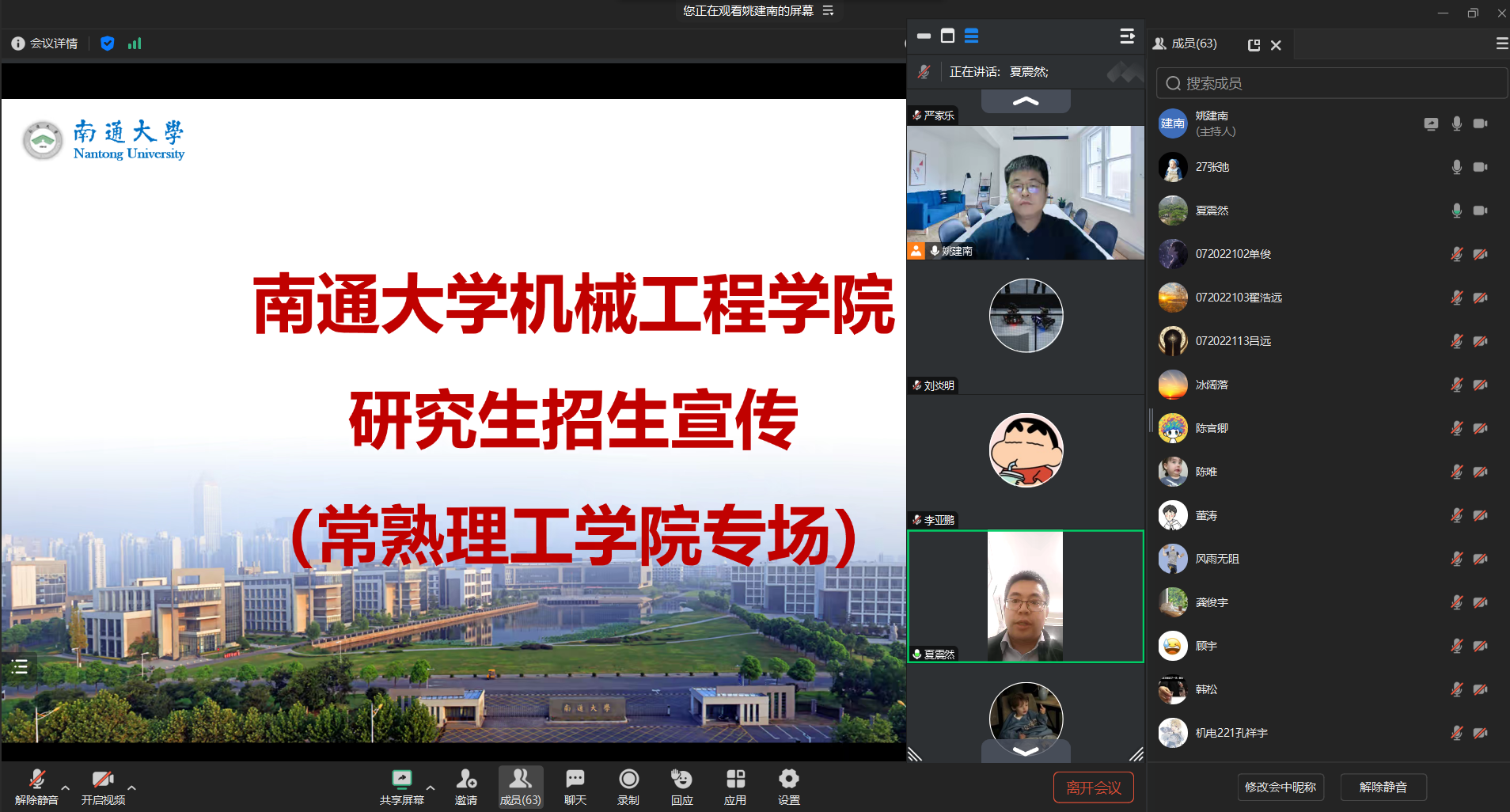Focus the Search members field
This screenshot has width=1510, height=812.
1332,83
